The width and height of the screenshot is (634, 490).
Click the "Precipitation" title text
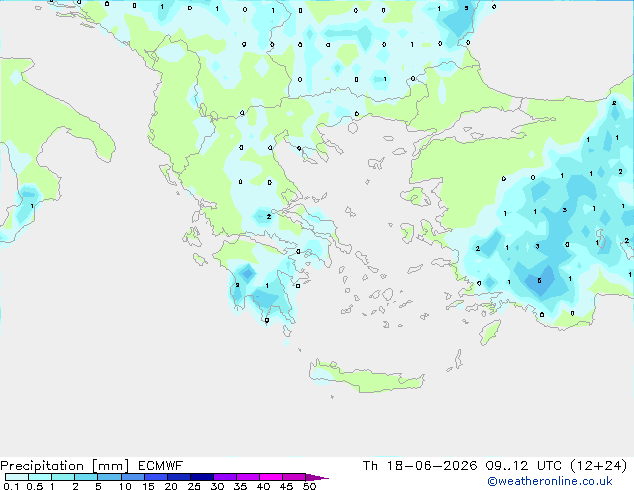[42, 466]
